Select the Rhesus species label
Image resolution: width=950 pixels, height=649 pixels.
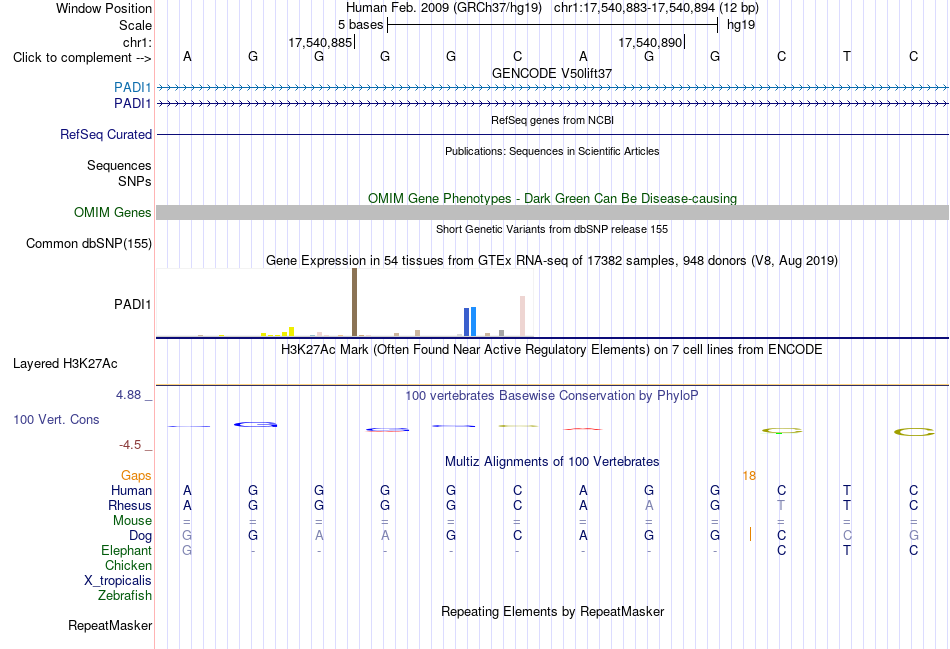[130, 505]
